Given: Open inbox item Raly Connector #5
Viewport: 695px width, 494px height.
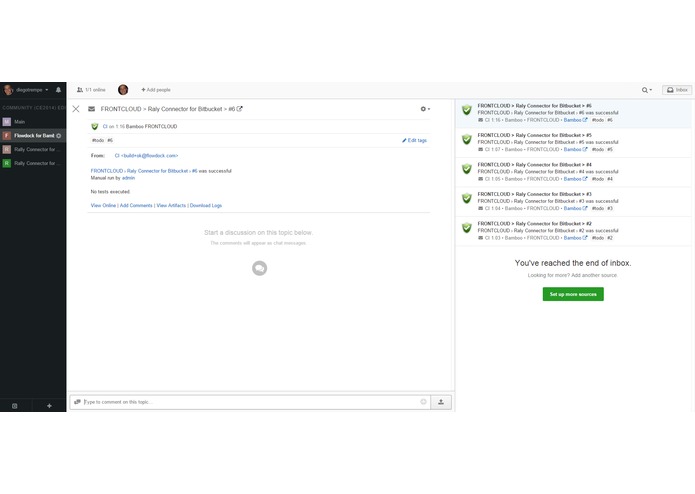Looking at the screenshot, I should [x=574, y=143].
